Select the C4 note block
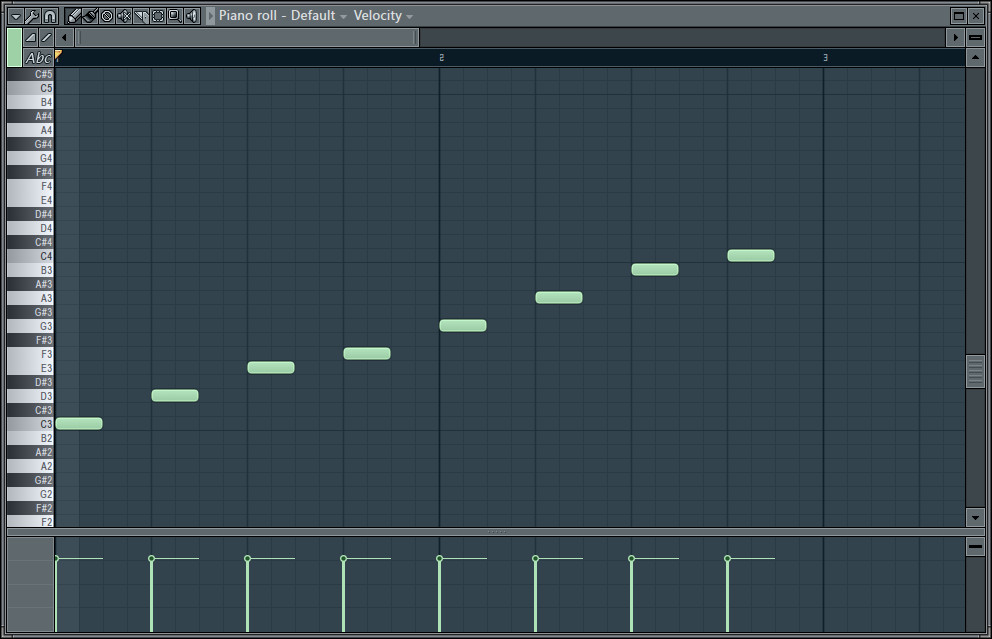 (x=751, y=256)
